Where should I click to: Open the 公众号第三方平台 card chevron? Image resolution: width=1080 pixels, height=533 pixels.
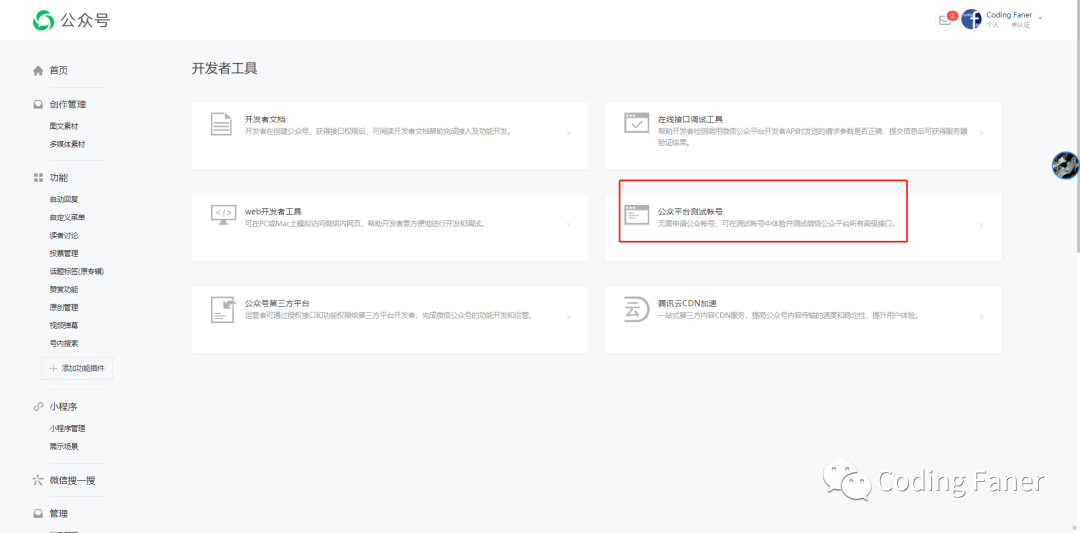click(568, 317)
